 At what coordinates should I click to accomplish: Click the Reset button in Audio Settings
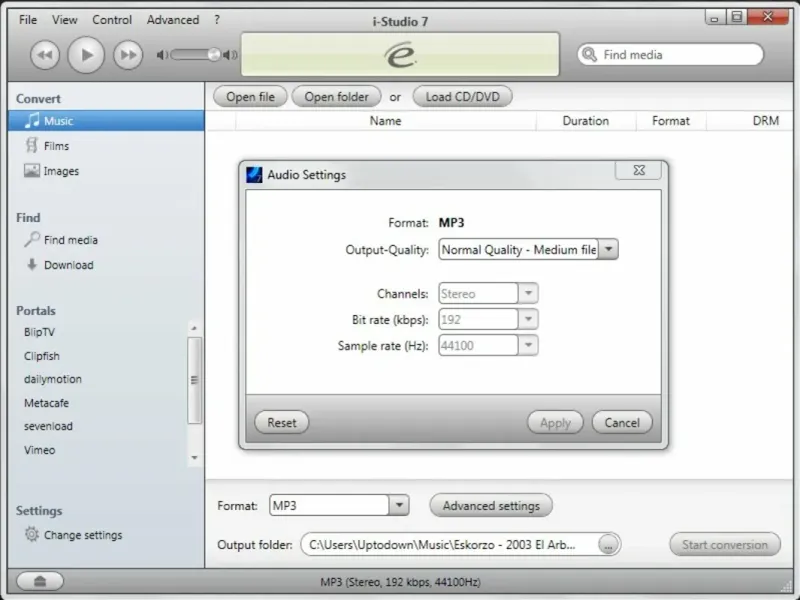[x=282, y=422]
